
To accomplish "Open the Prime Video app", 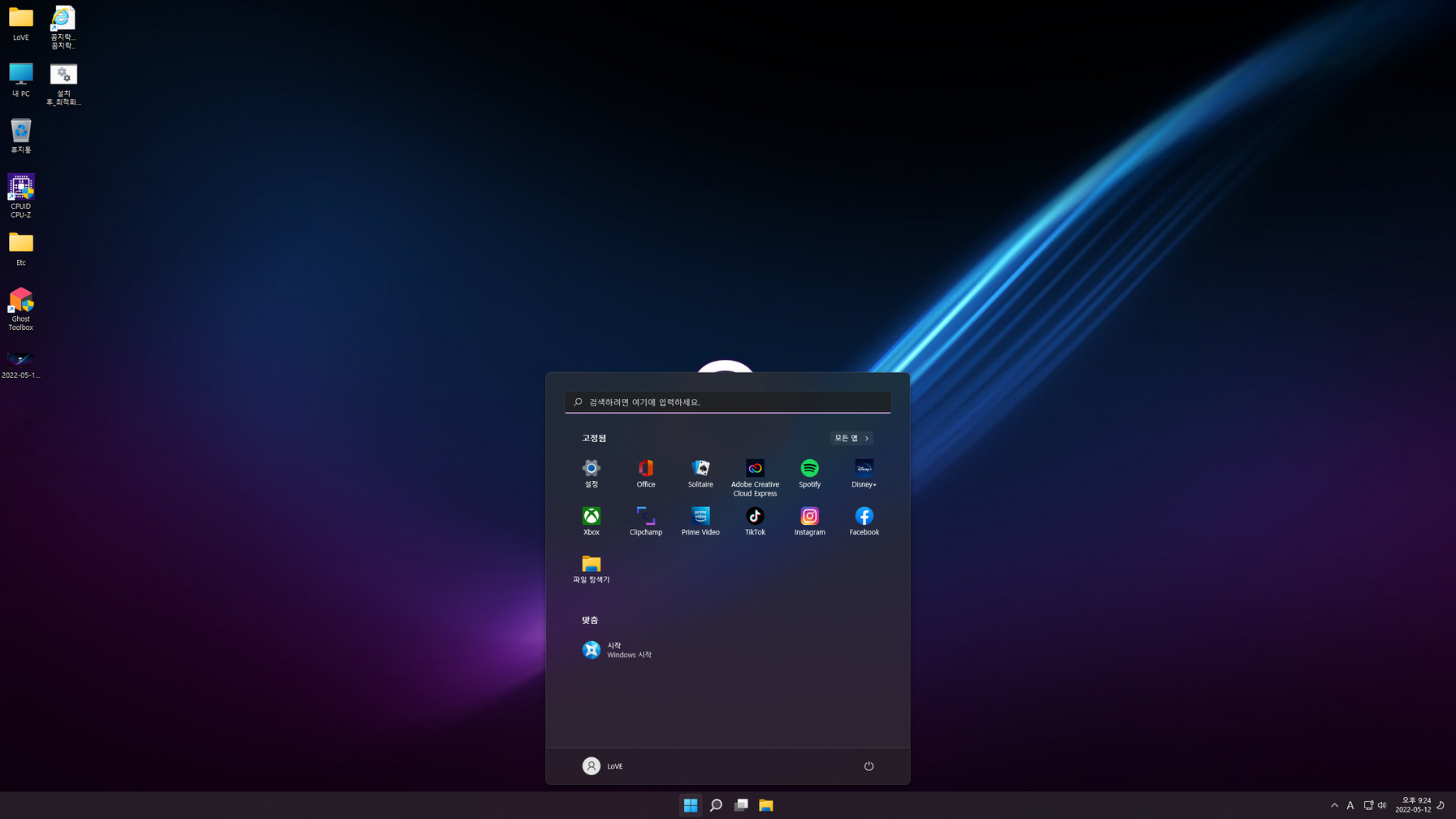I will (700, 522).
